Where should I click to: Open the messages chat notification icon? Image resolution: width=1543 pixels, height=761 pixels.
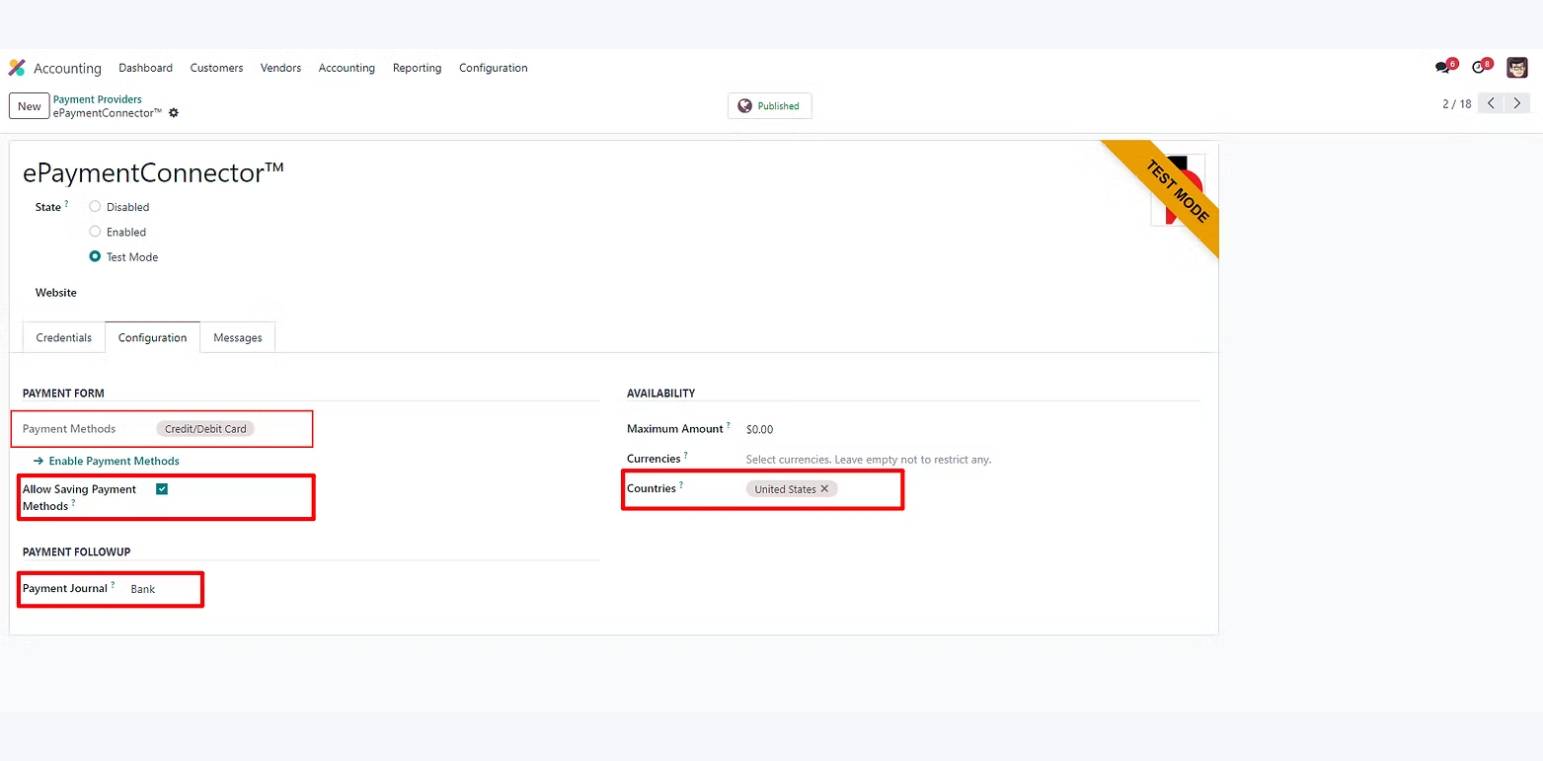pyautogui.click(x=1445, y=68)
